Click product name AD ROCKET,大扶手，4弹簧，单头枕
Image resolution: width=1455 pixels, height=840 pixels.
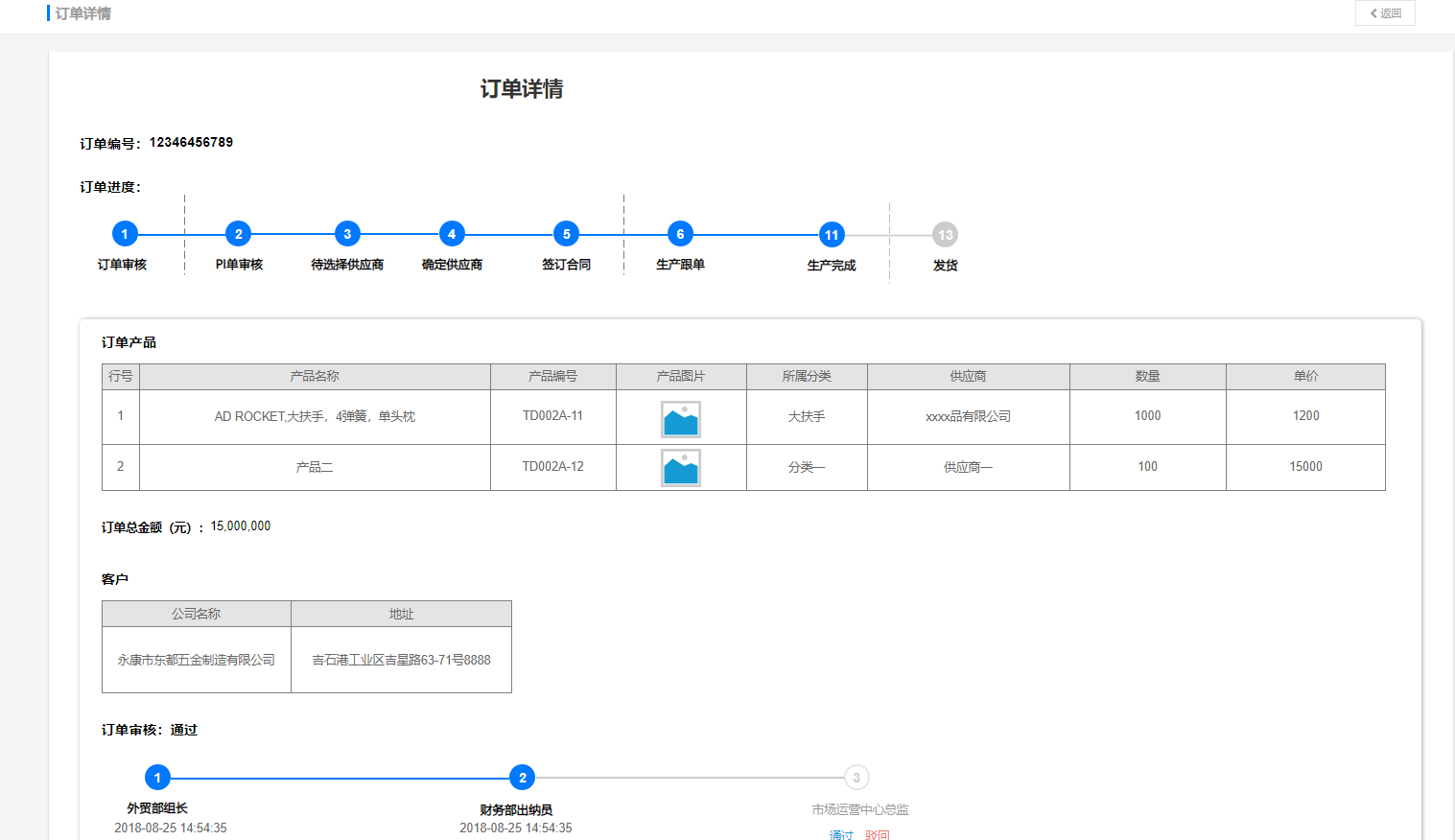315,416
